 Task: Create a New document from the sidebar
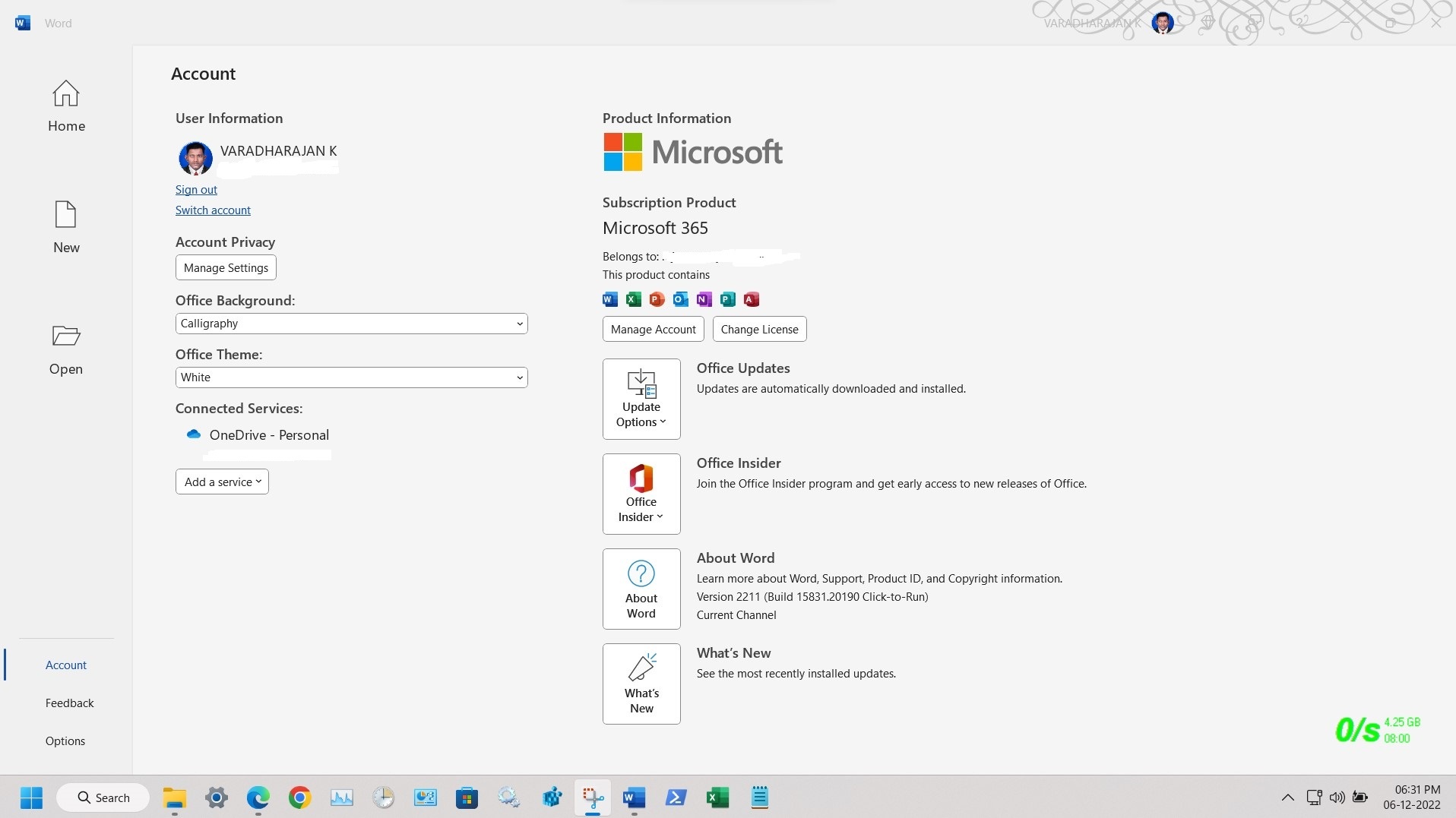point(66,228)
